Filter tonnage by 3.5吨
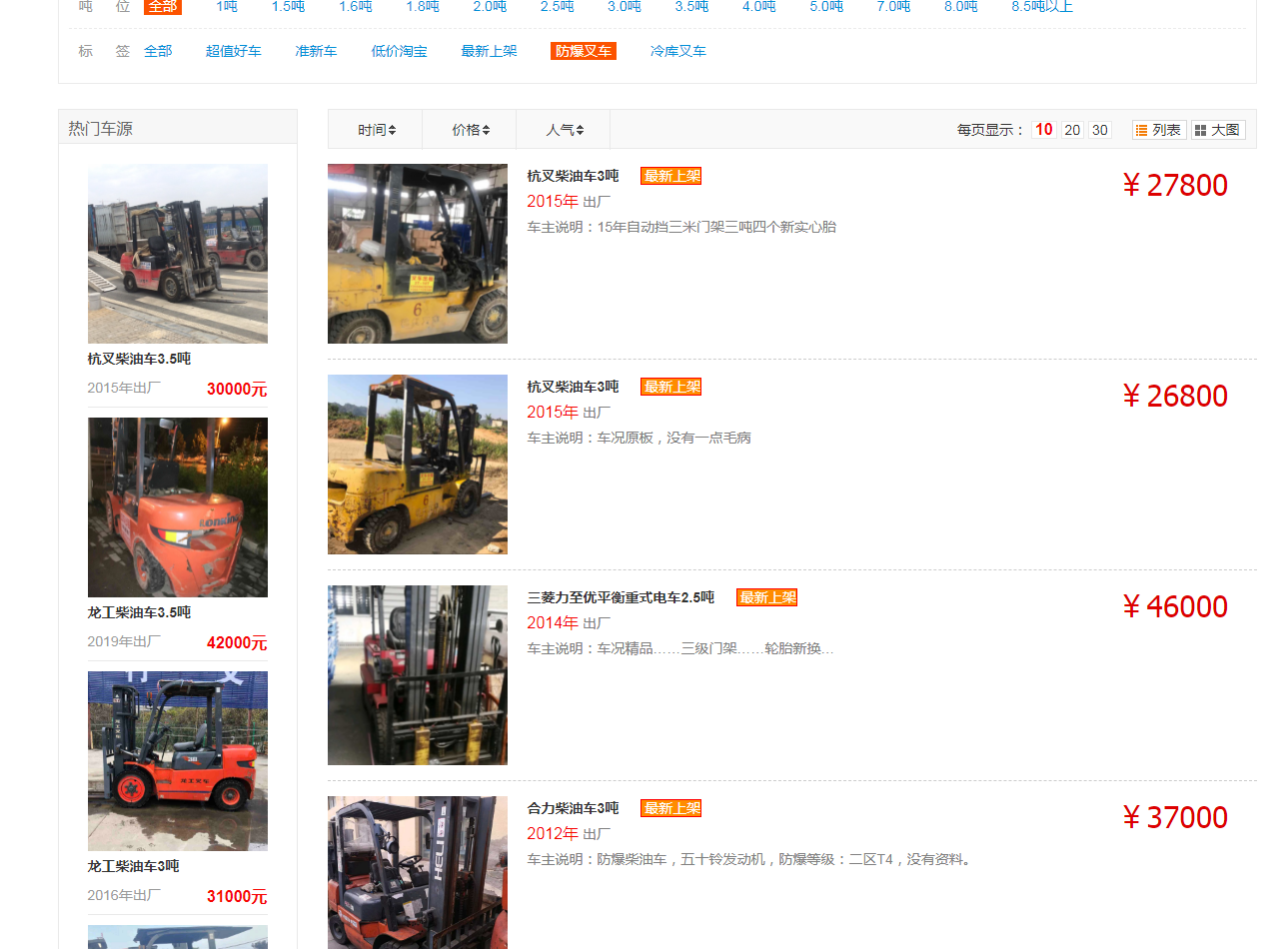1288x949 pixels. pos(691,6)
